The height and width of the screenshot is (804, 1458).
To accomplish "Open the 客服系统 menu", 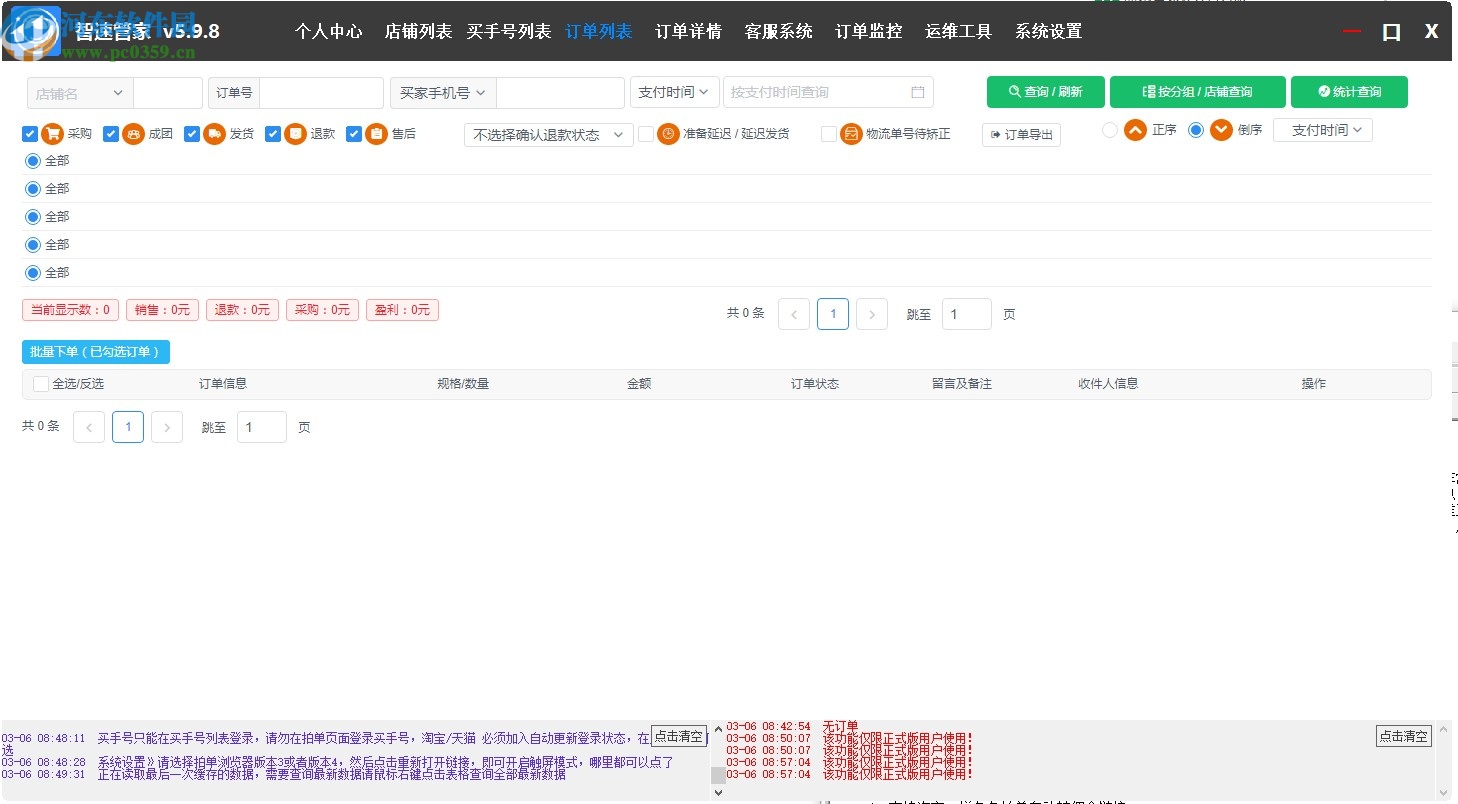I will pyautogui.click(x=778, y=31).
